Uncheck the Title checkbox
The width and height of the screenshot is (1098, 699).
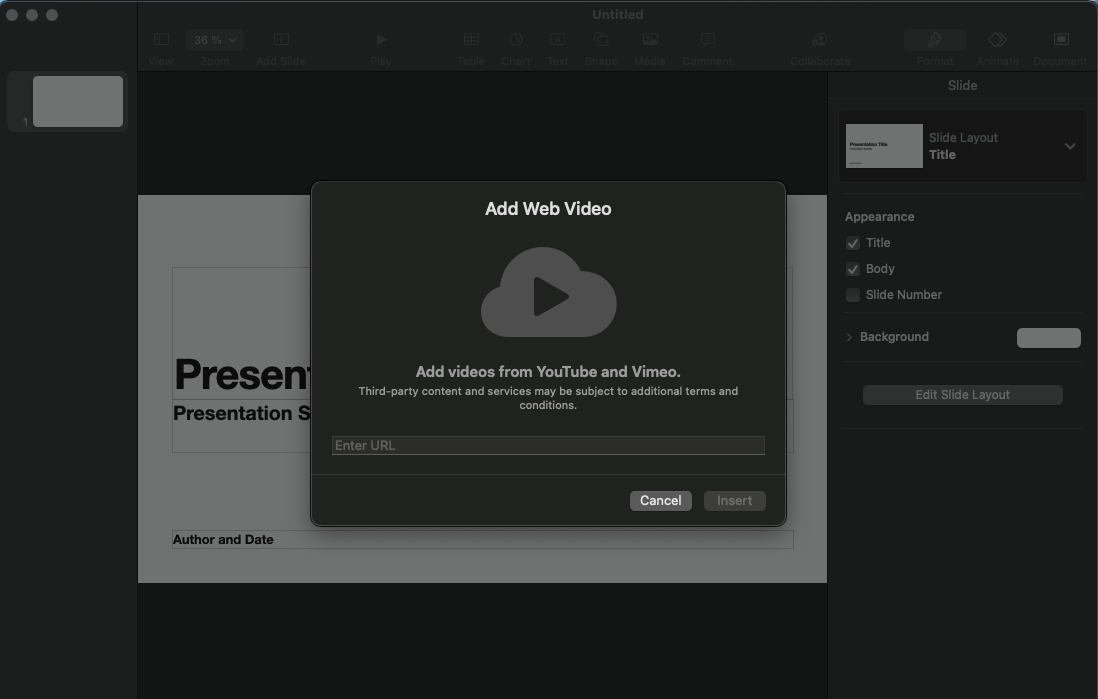point(853,243)
